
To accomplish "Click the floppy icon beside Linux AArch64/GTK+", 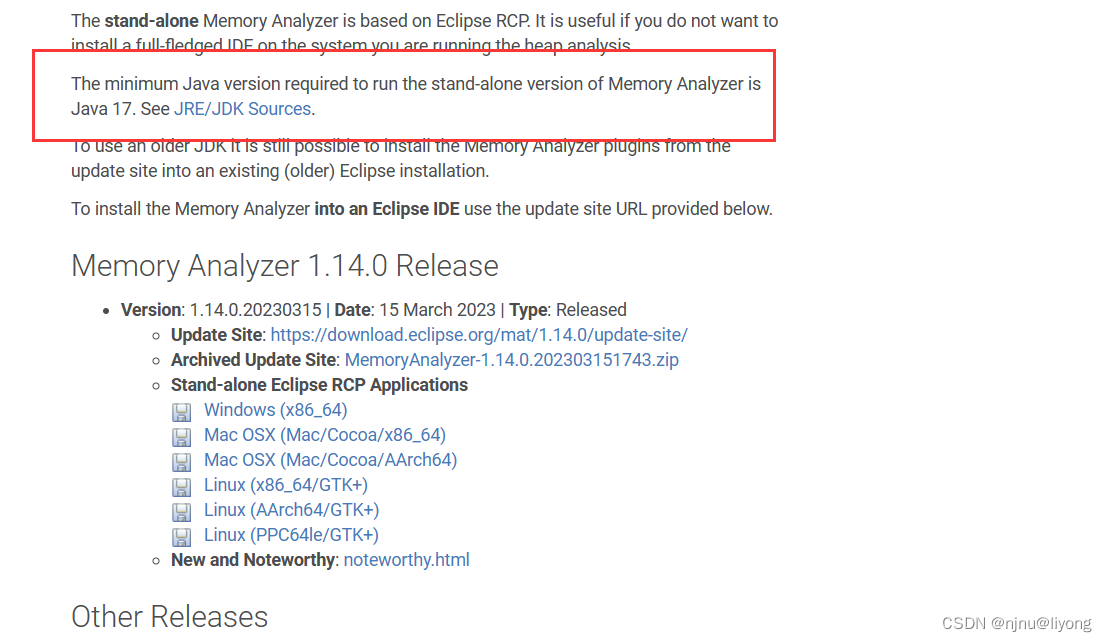I will [181, 512].
